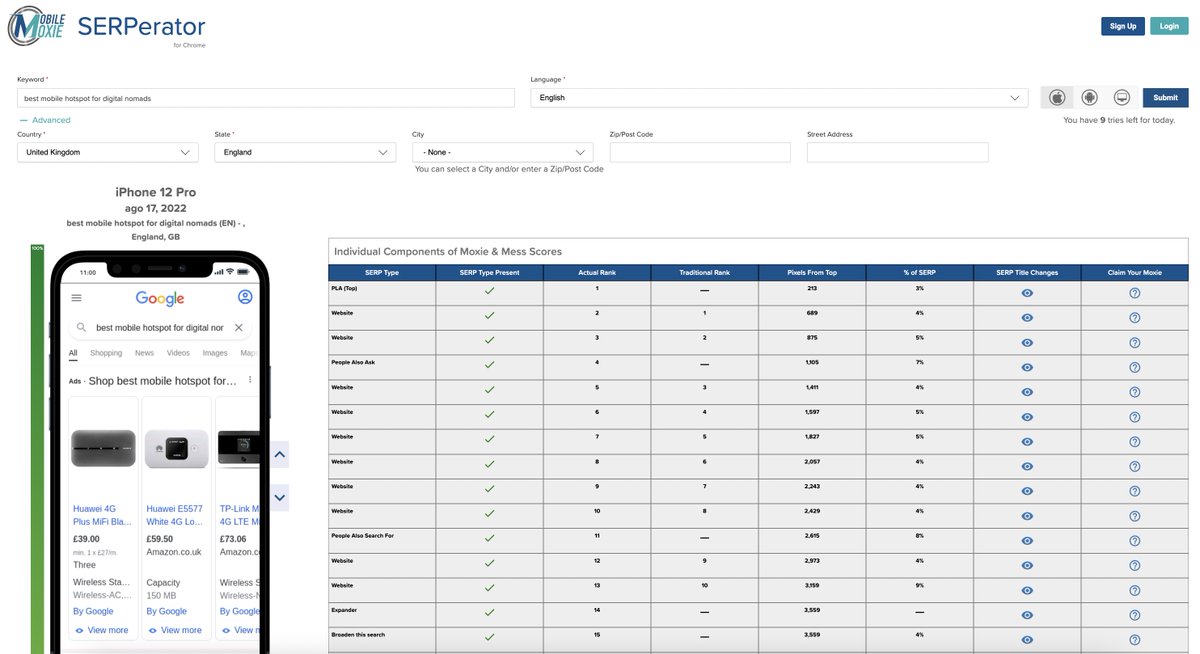Click help icon for Website actual rank 9
The height and width of the screenshot is (654, 1200).
[x=1135, y=491]
